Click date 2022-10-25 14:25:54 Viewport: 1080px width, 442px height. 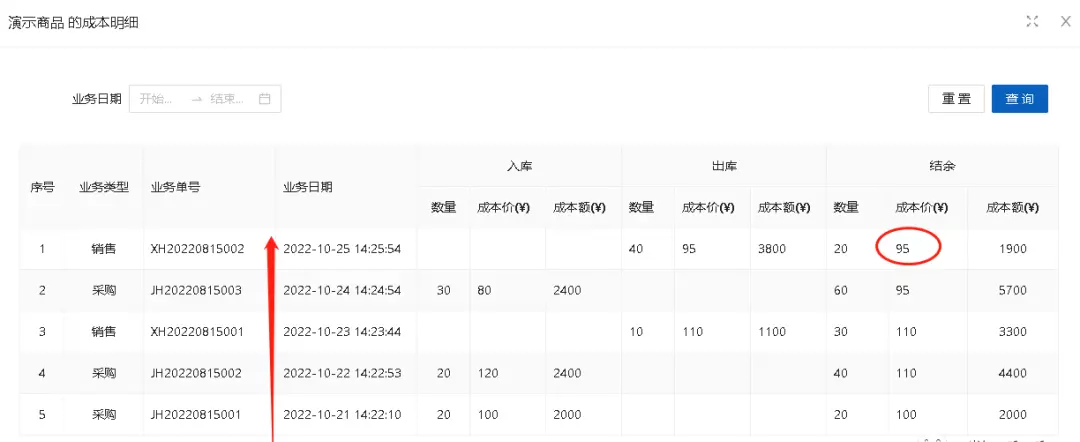click(342, 249)
